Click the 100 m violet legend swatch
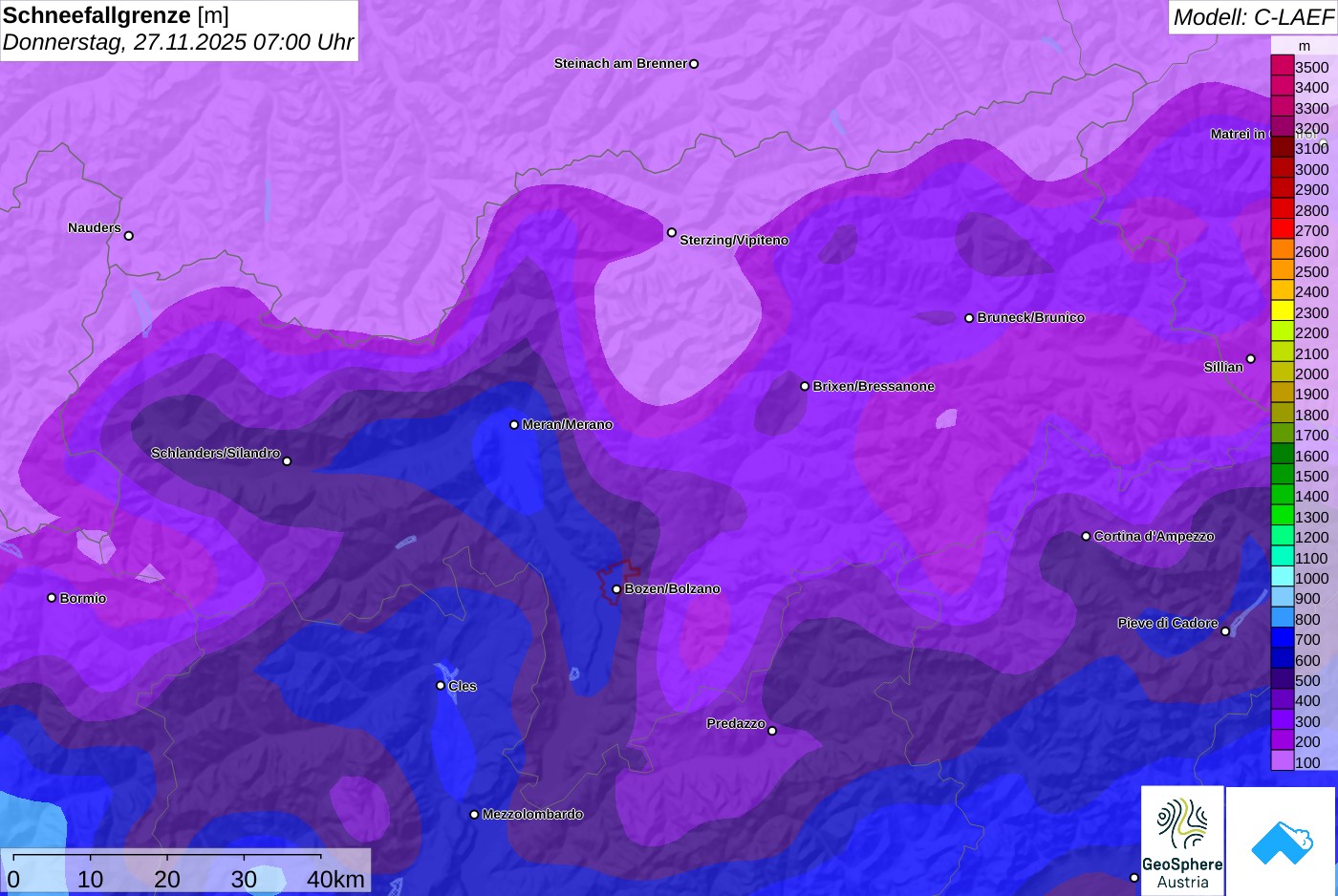1338x896 pixels. (x=1282, y=761)
